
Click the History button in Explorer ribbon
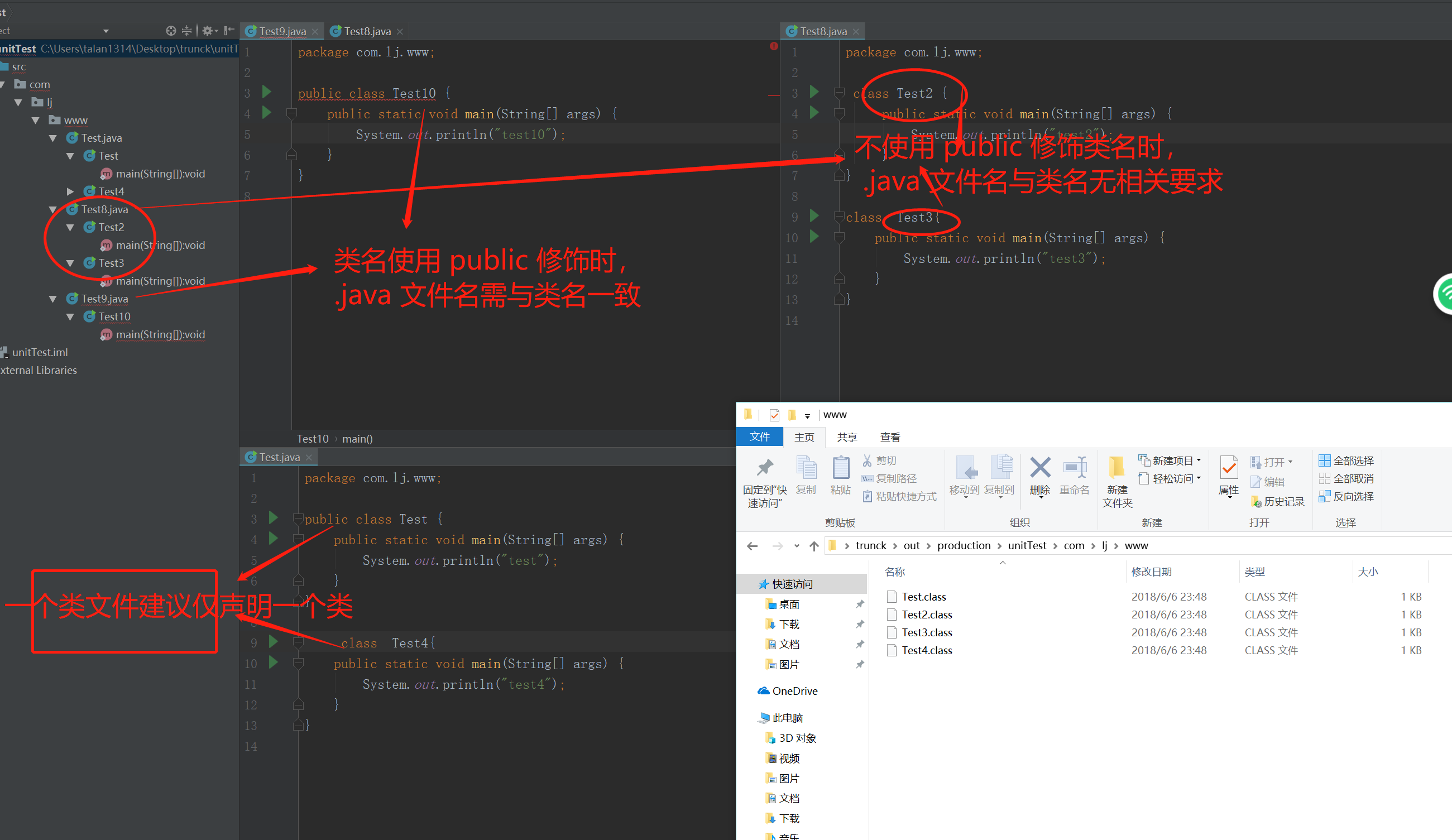click(x=1277, y=502)
